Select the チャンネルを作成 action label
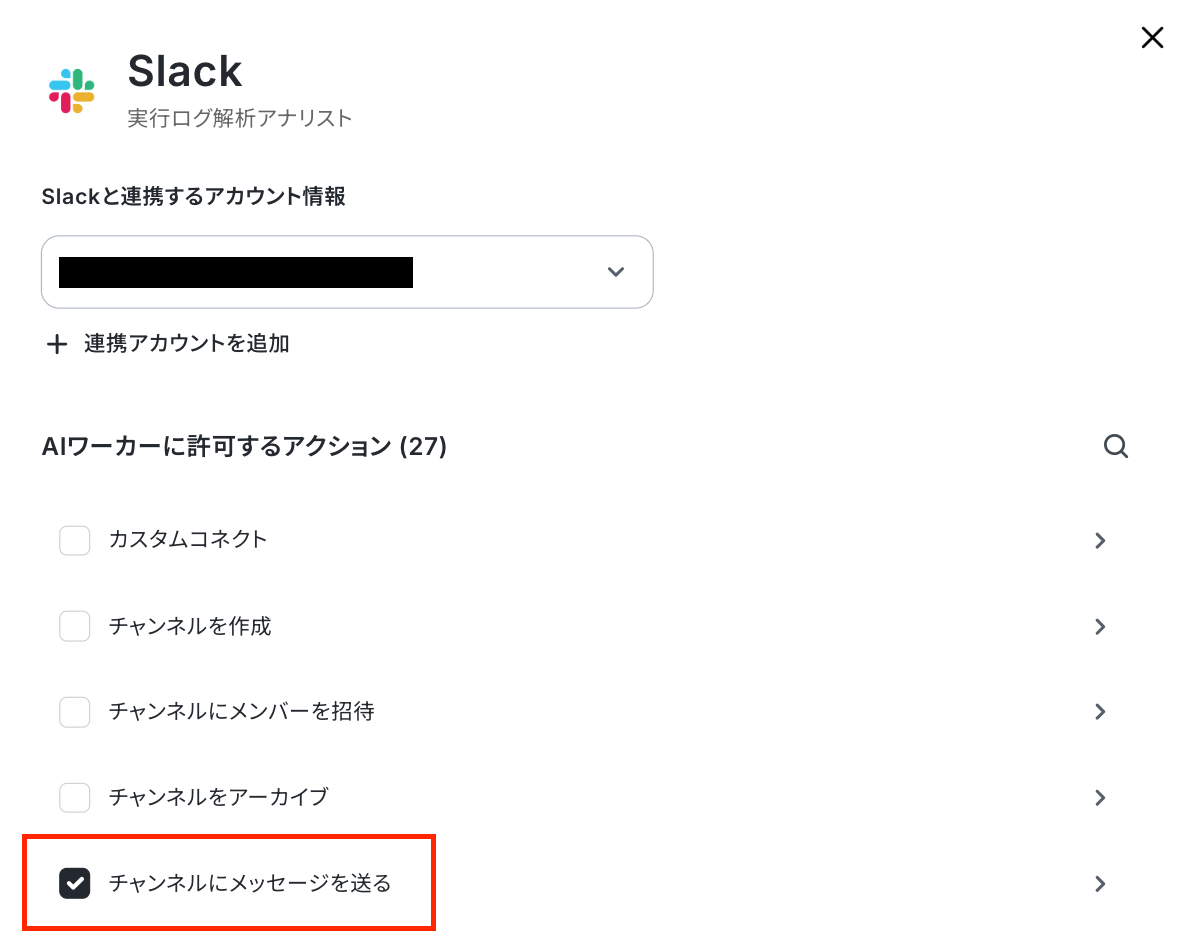This screenshot has width=1196, height=944. pos(190,626)
